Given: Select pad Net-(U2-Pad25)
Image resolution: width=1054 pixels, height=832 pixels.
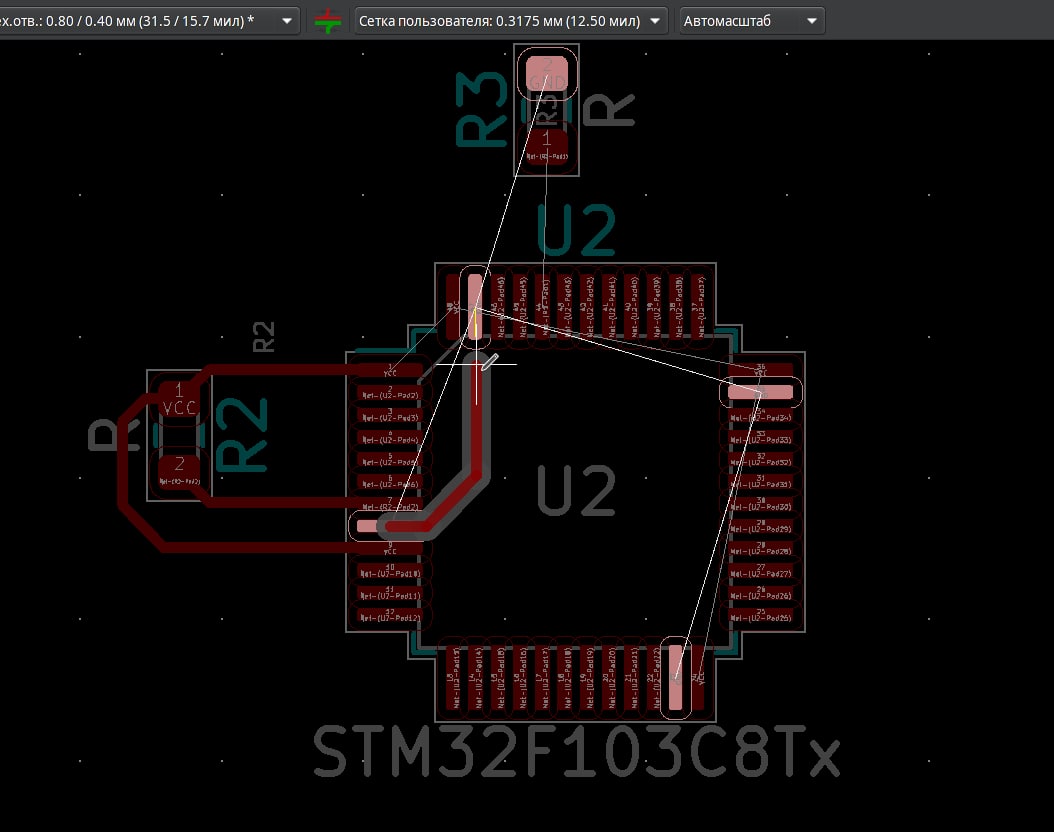Looking at the screenshot, I should click(x=761, y=616).
